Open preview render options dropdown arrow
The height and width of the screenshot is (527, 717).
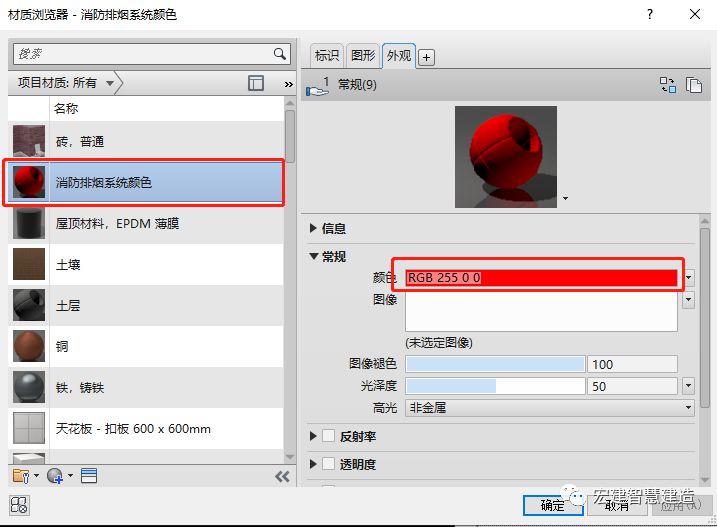point(566,199)
